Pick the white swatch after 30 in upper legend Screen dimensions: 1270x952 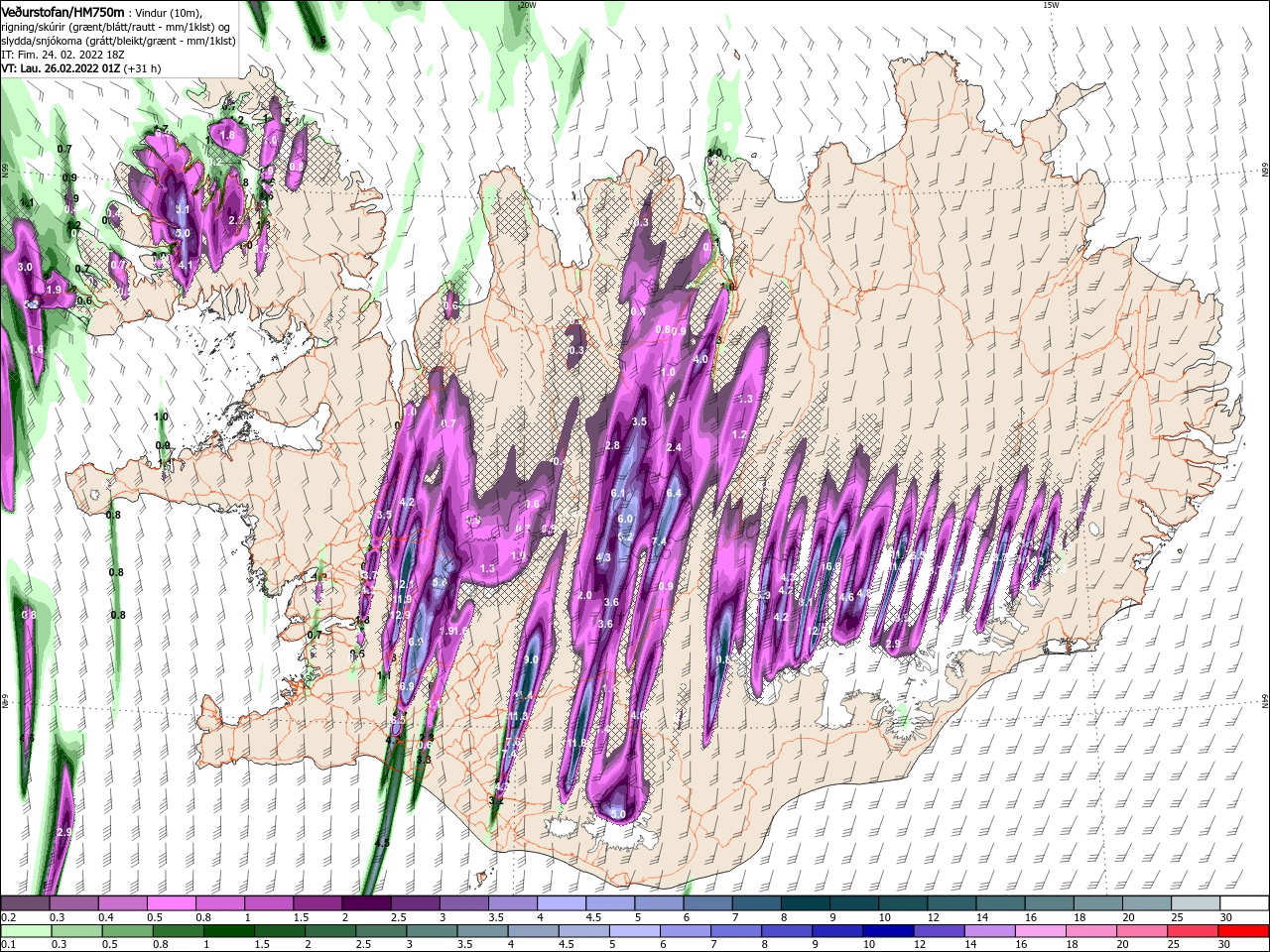click(1243, 903)
